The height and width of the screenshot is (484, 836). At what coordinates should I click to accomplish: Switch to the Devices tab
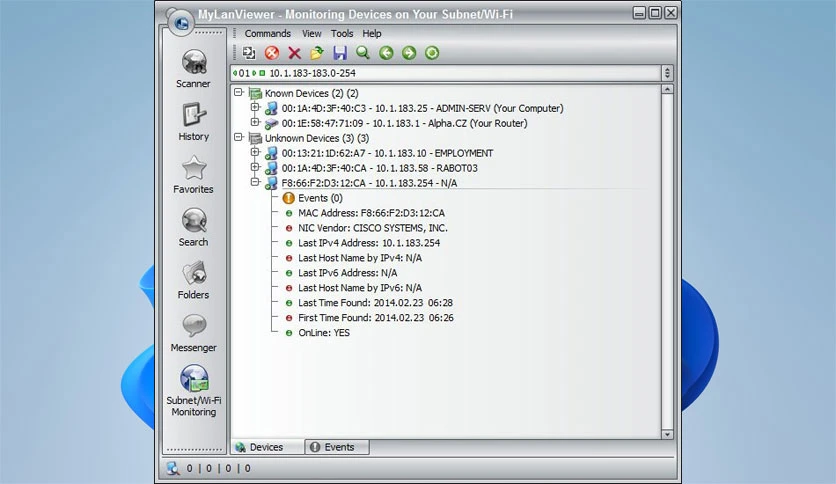(x=267, y=447)
